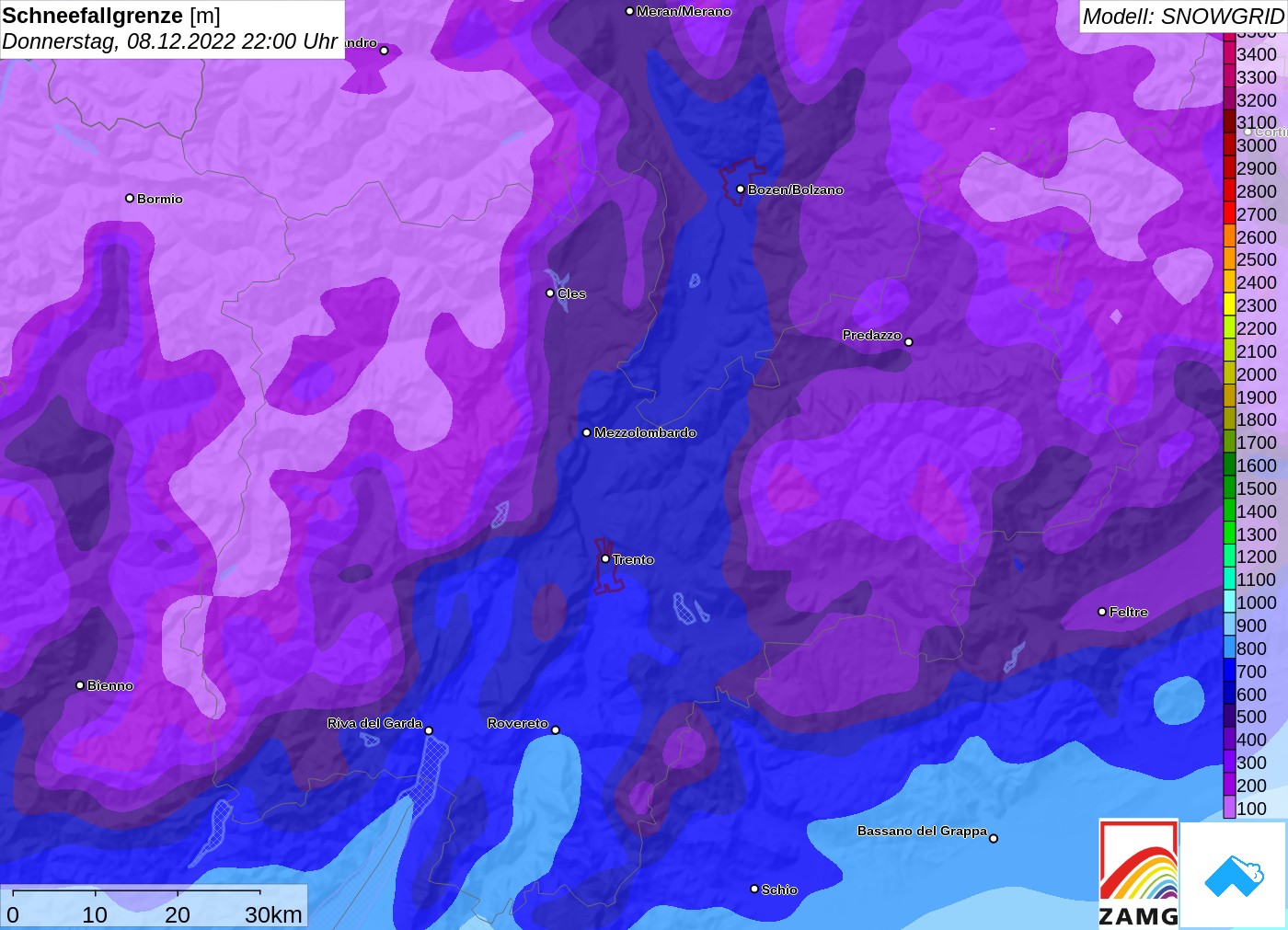The image size is (1288, 930).
Task: Click the Rovereto label text
Action: tap(518, 723)
